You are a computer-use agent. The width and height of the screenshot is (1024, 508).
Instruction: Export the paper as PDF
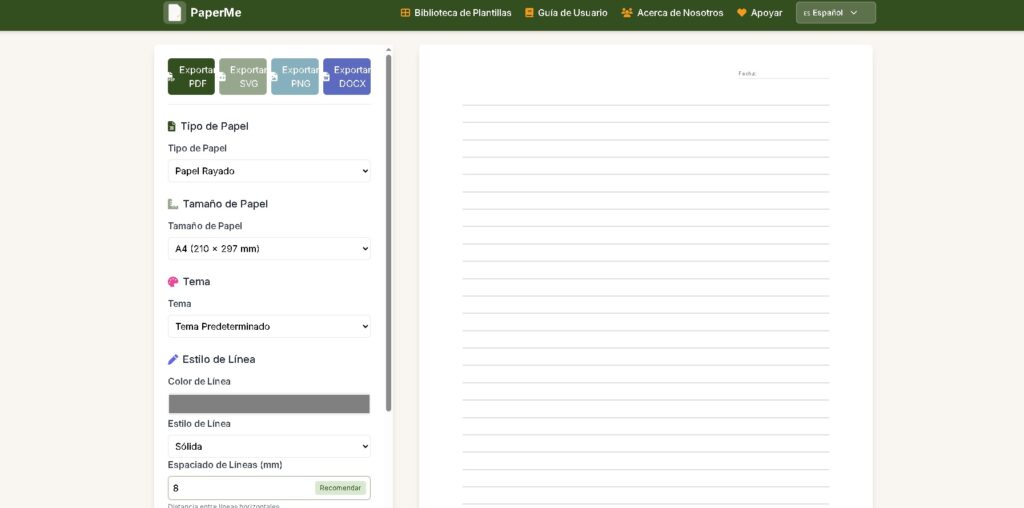(x=191, y=76)
